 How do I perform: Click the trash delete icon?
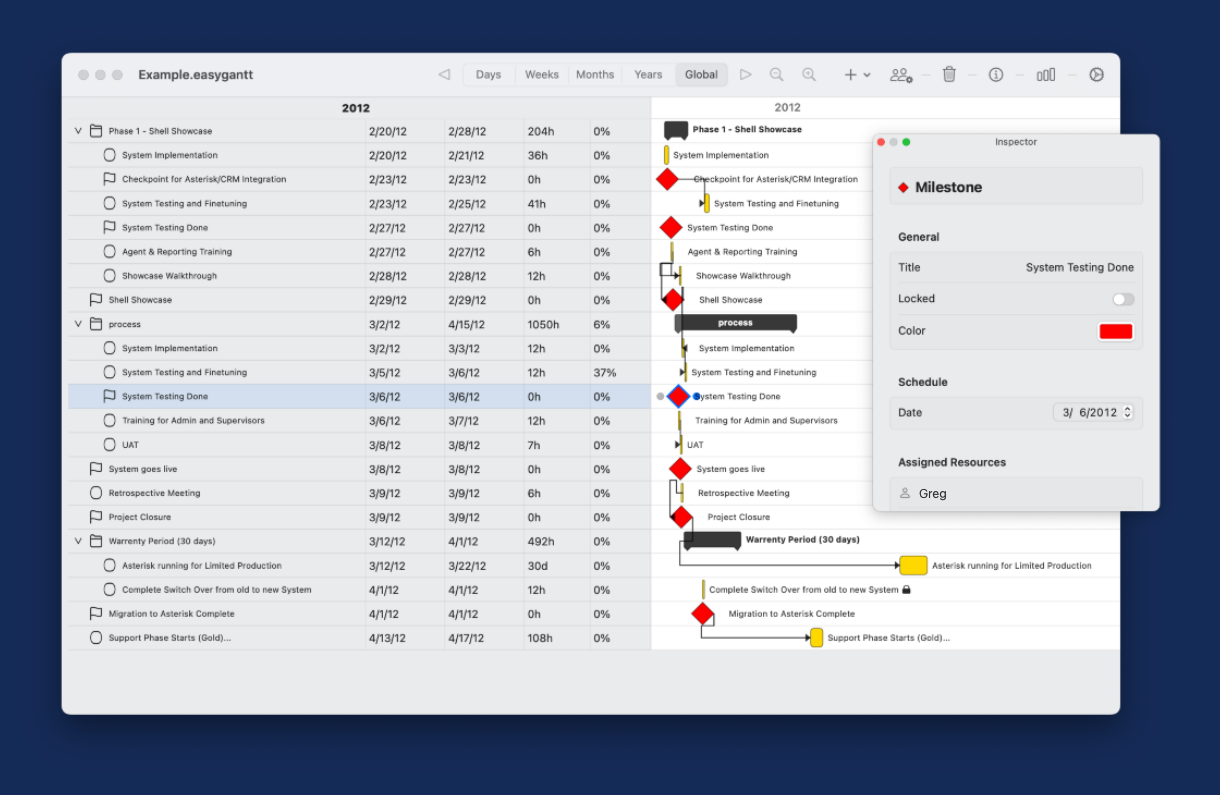coord(949,75)
